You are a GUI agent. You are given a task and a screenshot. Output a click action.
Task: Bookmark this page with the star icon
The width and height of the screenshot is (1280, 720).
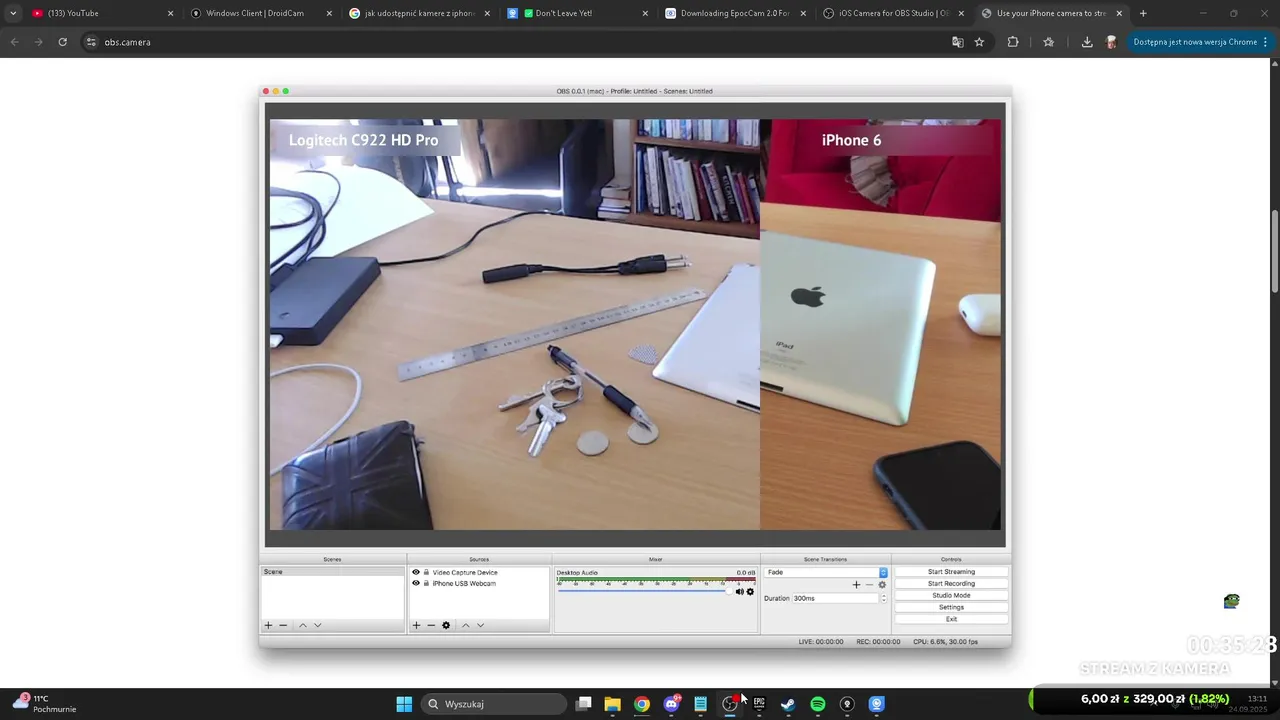tap(979, 42)
